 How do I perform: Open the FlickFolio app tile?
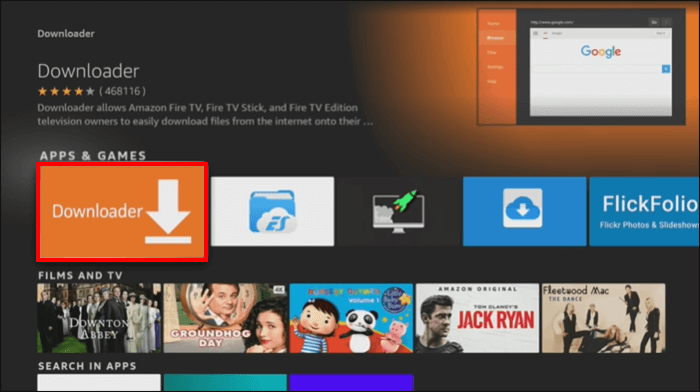click(644, 211)
